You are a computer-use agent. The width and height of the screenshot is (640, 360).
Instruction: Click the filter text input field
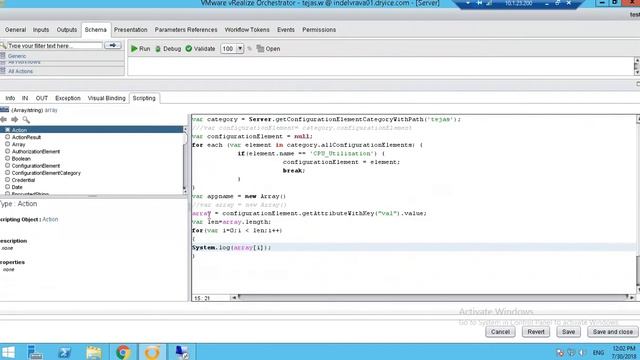(x=55, y=46)
